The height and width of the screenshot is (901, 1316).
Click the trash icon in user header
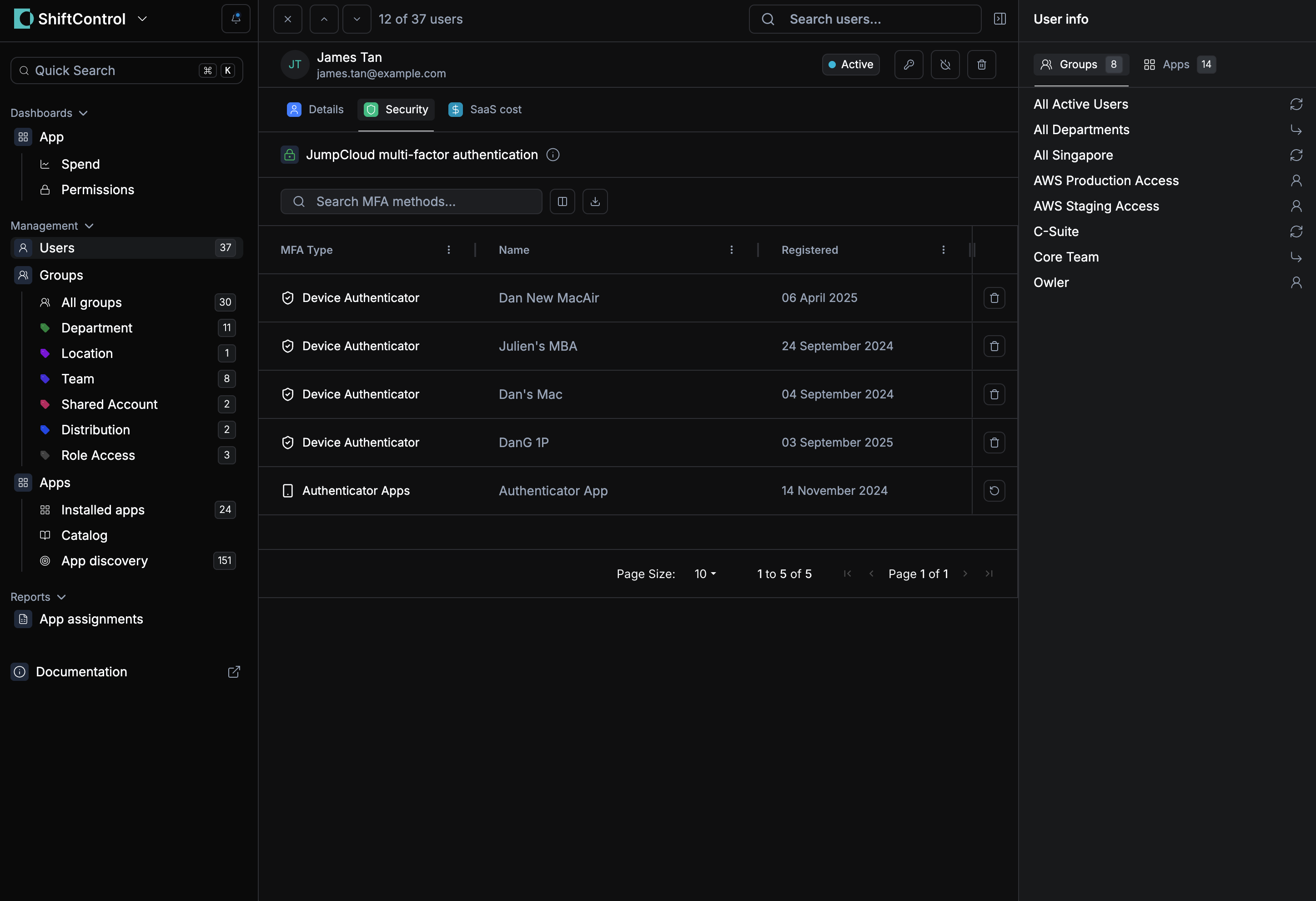[981, 65]
